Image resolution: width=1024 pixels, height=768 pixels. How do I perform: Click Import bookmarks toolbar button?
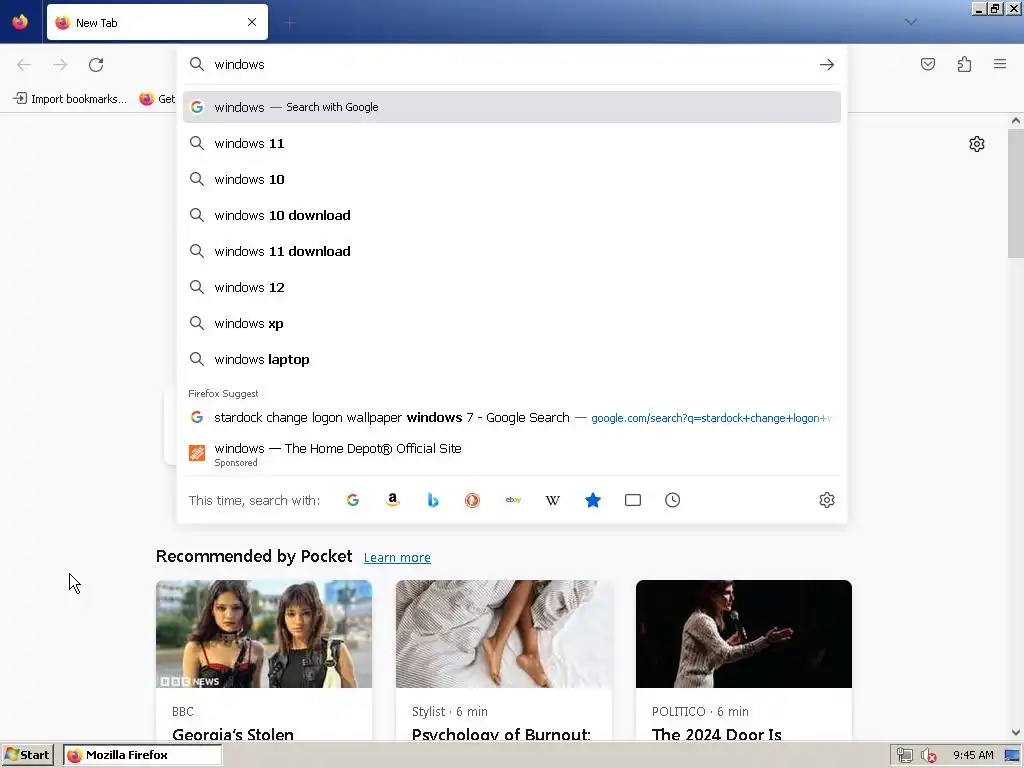[70, 99]
